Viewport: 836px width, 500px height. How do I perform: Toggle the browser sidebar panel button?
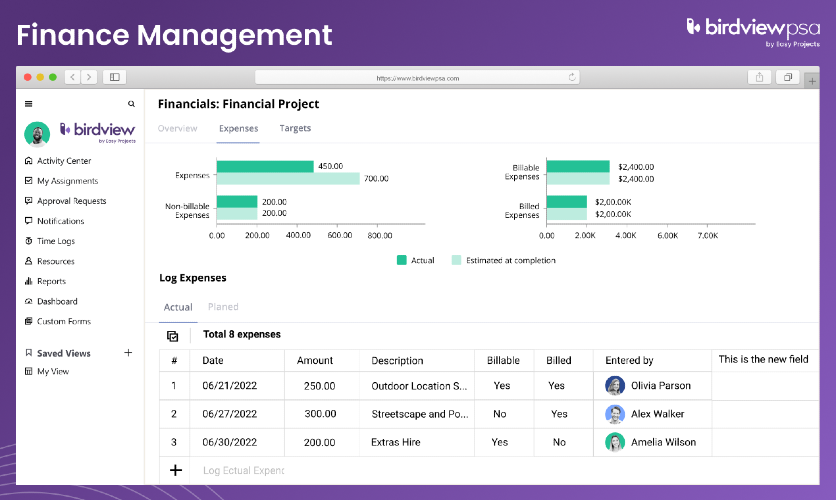(115, 77)
